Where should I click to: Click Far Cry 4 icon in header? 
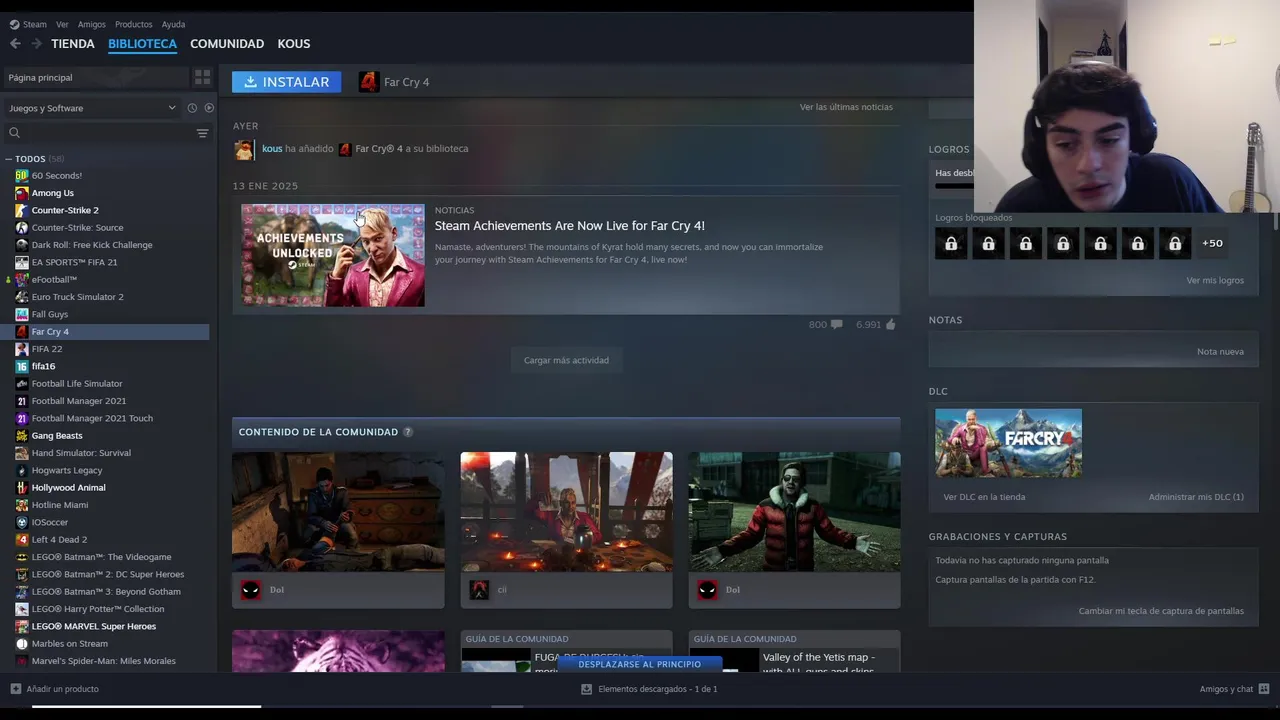click(x=369, y=82)
